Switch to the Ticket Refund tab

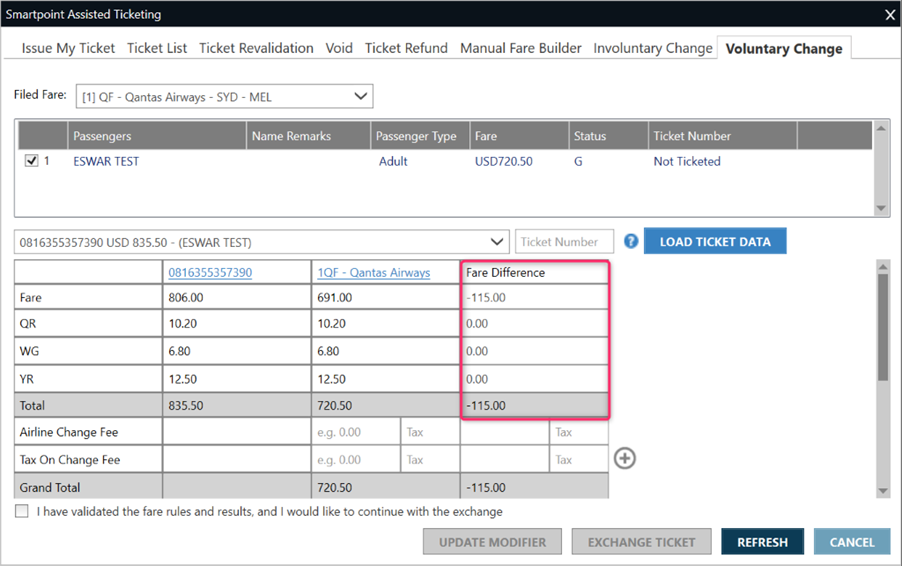click(408, 48)
